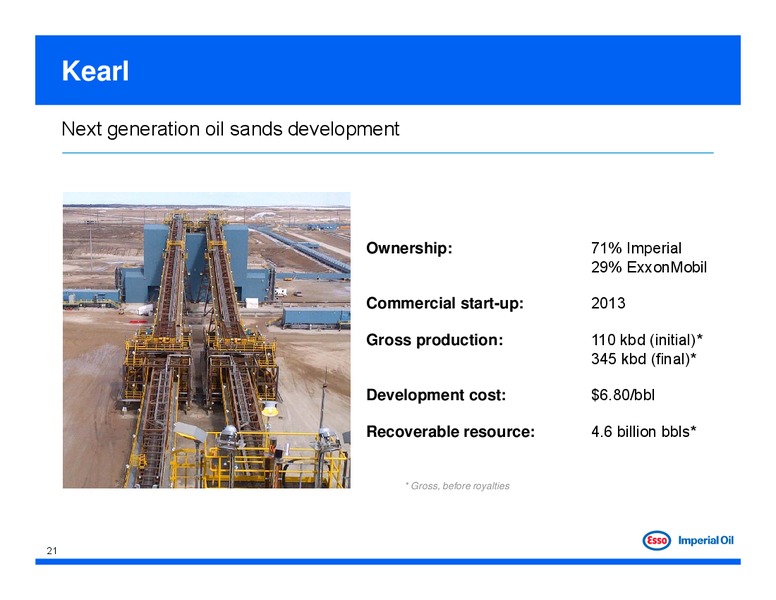Screen dimensions: 776x600
Task: Select the '29% ExxonMobil' value
Action: (x=649, y=267)
